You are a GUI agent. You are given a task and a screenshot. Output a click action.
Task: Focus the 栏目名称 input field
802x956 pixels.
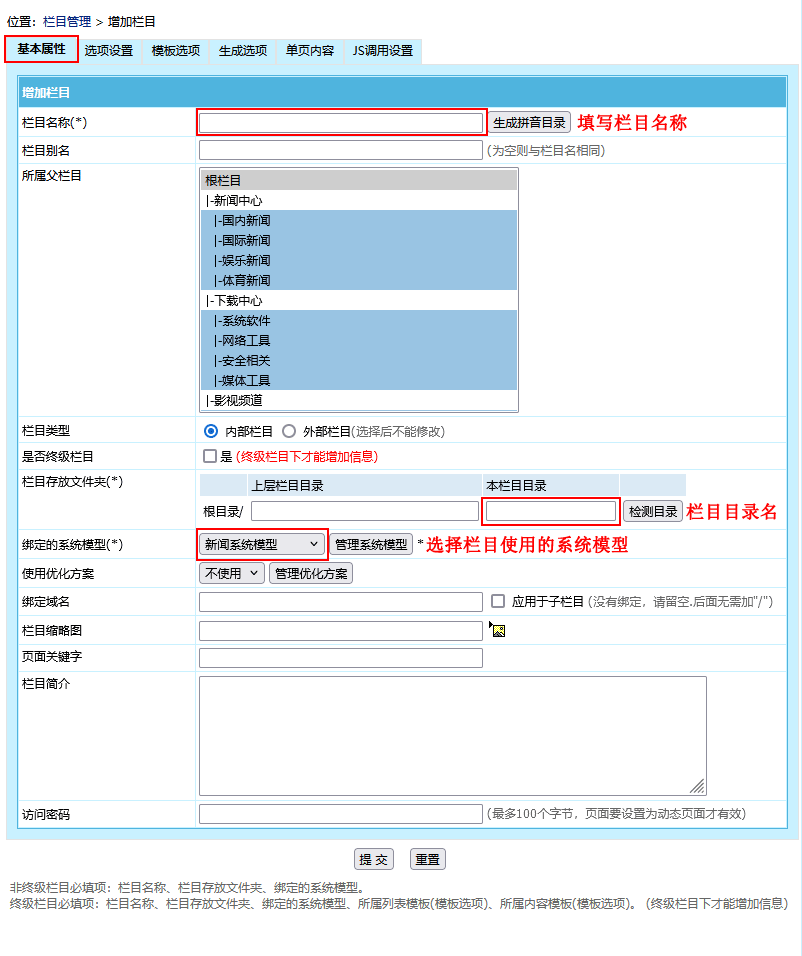tap(341, 123)
